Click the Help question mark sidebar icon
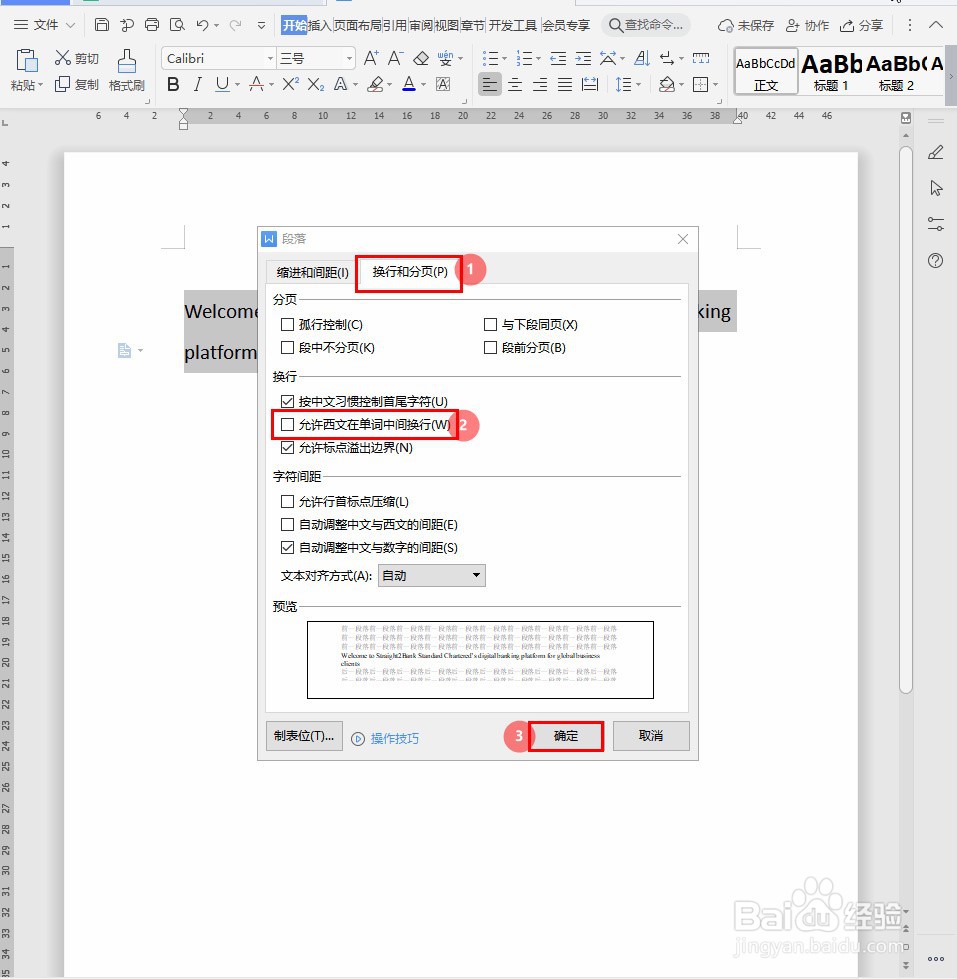Image resolution: width=957 pixels, height=979 pixels. pos(935,260)
